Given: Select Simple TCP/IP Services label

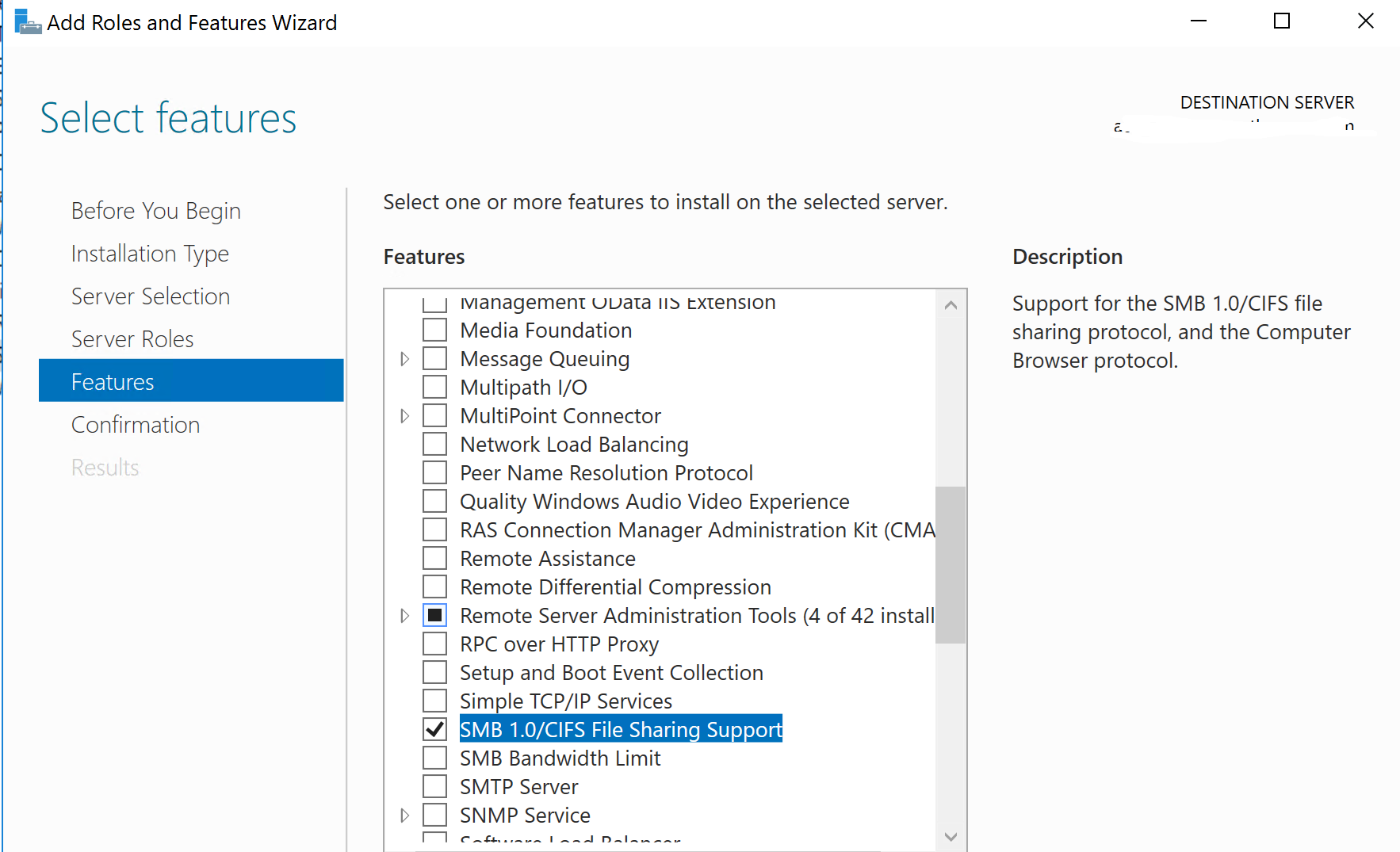Looking at the screenshot, I should 566,701.
